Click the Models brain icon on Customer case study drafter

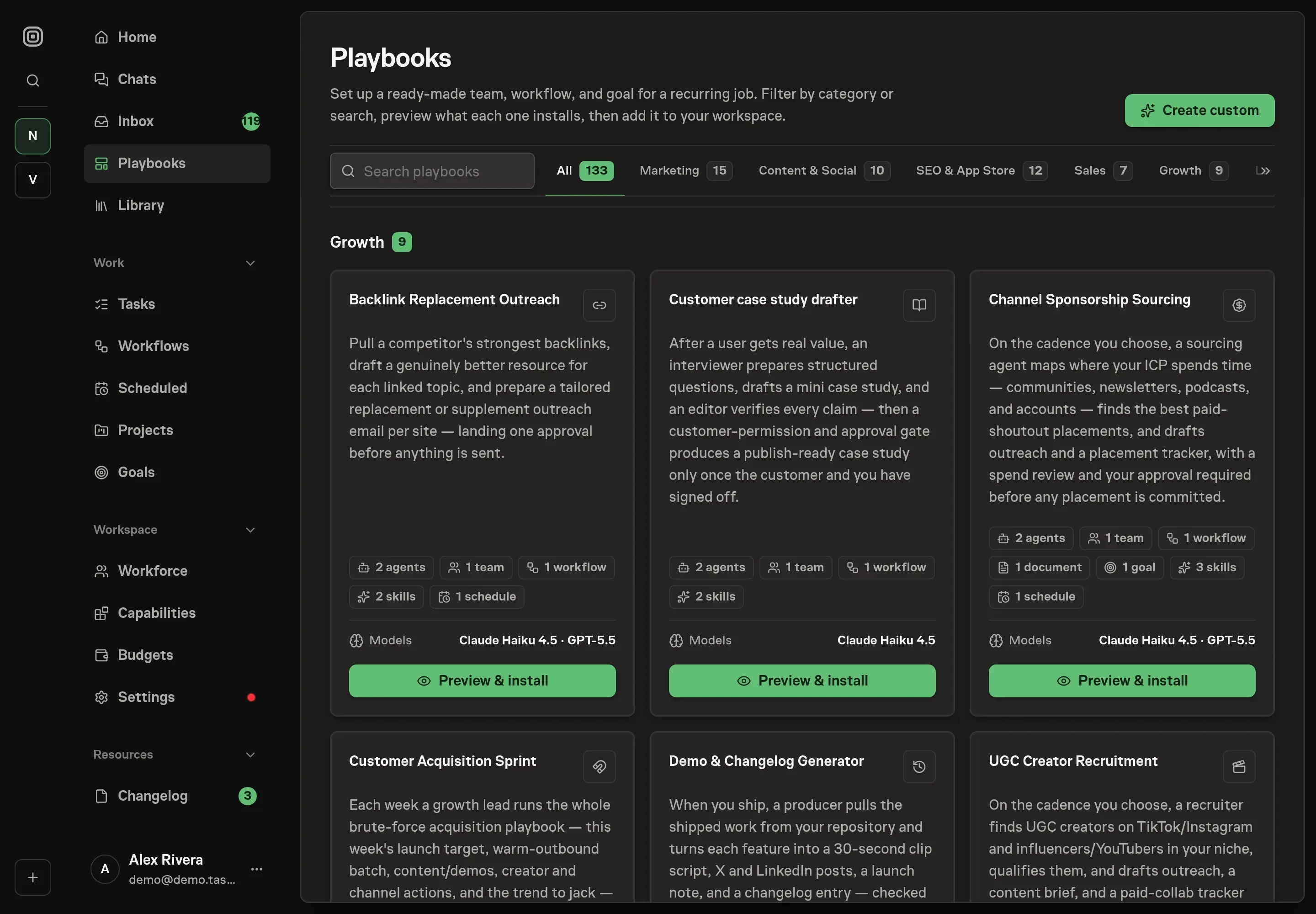[x=676, y=641]
